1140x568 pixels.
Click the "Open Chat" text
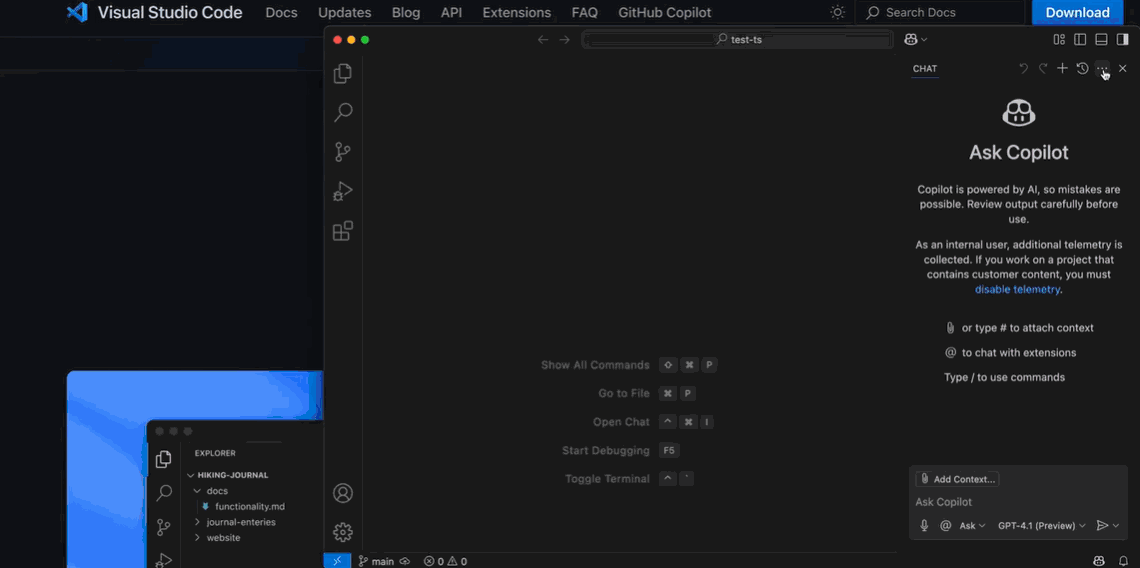[x=621, y=422]
